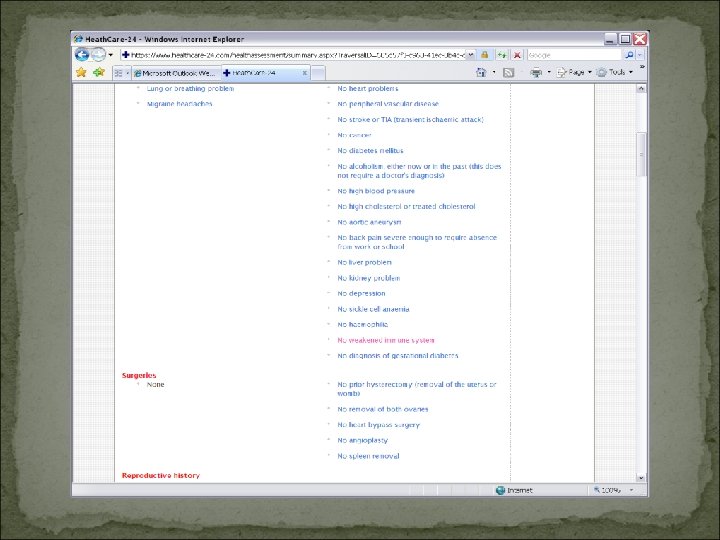Click the Print toolbar icon

pyautogui.click(x=536, y=72)
